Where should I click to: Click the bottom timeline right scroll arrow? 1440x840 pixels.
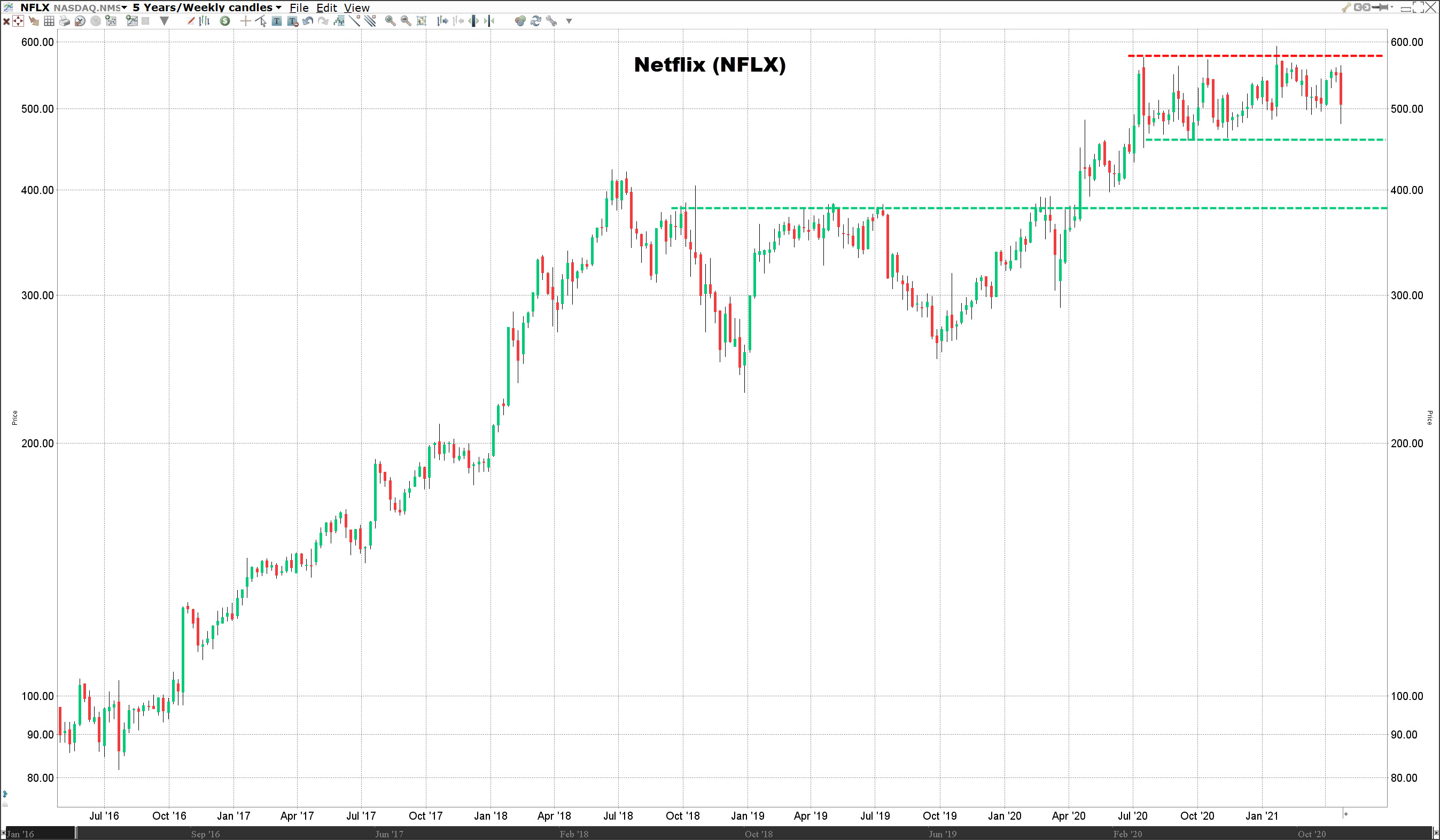click(x=1436, y=833)
